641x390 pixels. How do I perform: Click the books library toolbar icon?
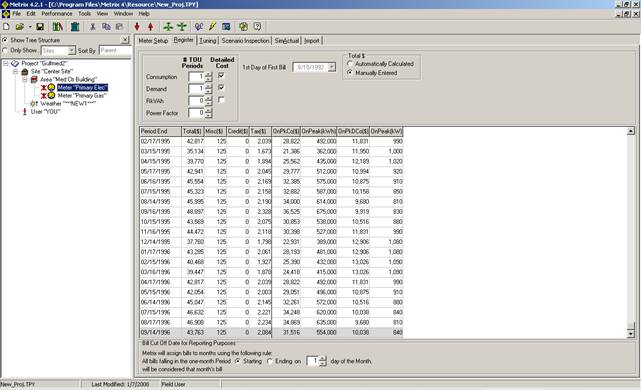pyautogui.click(x=58, y=27)
